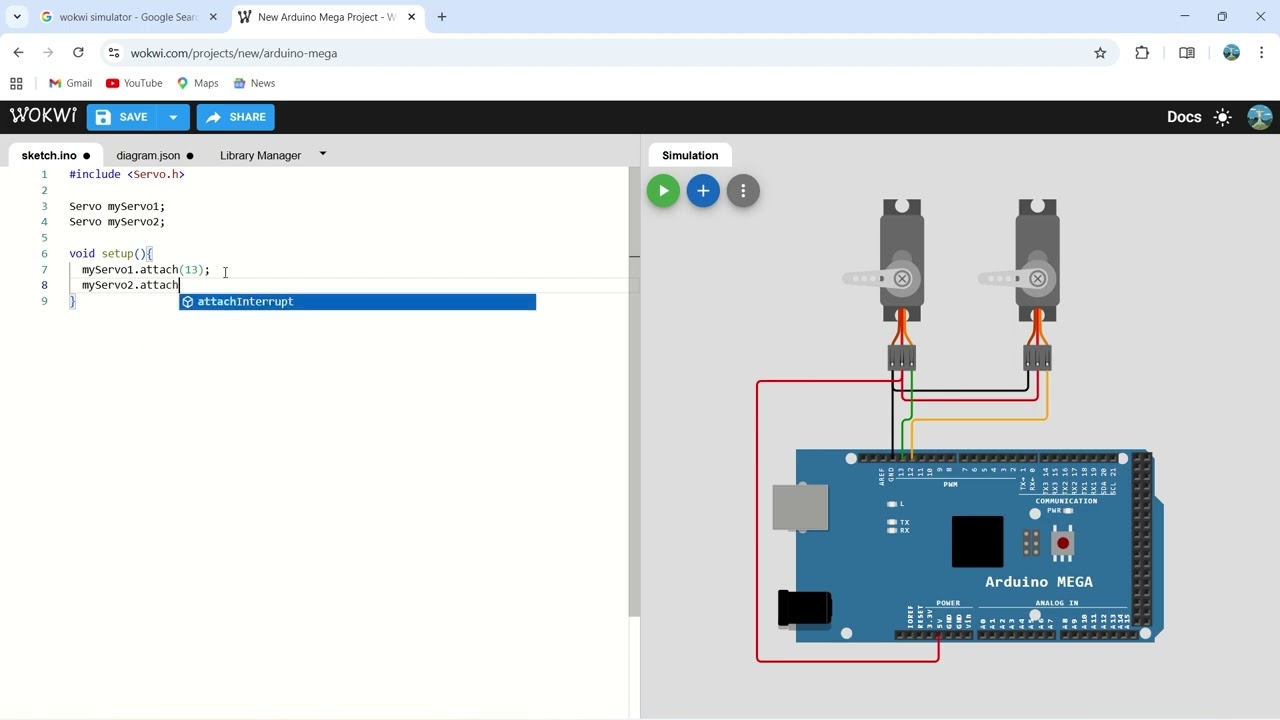
Task: Start the simulation with the green play button
Action: coord(663,191)
